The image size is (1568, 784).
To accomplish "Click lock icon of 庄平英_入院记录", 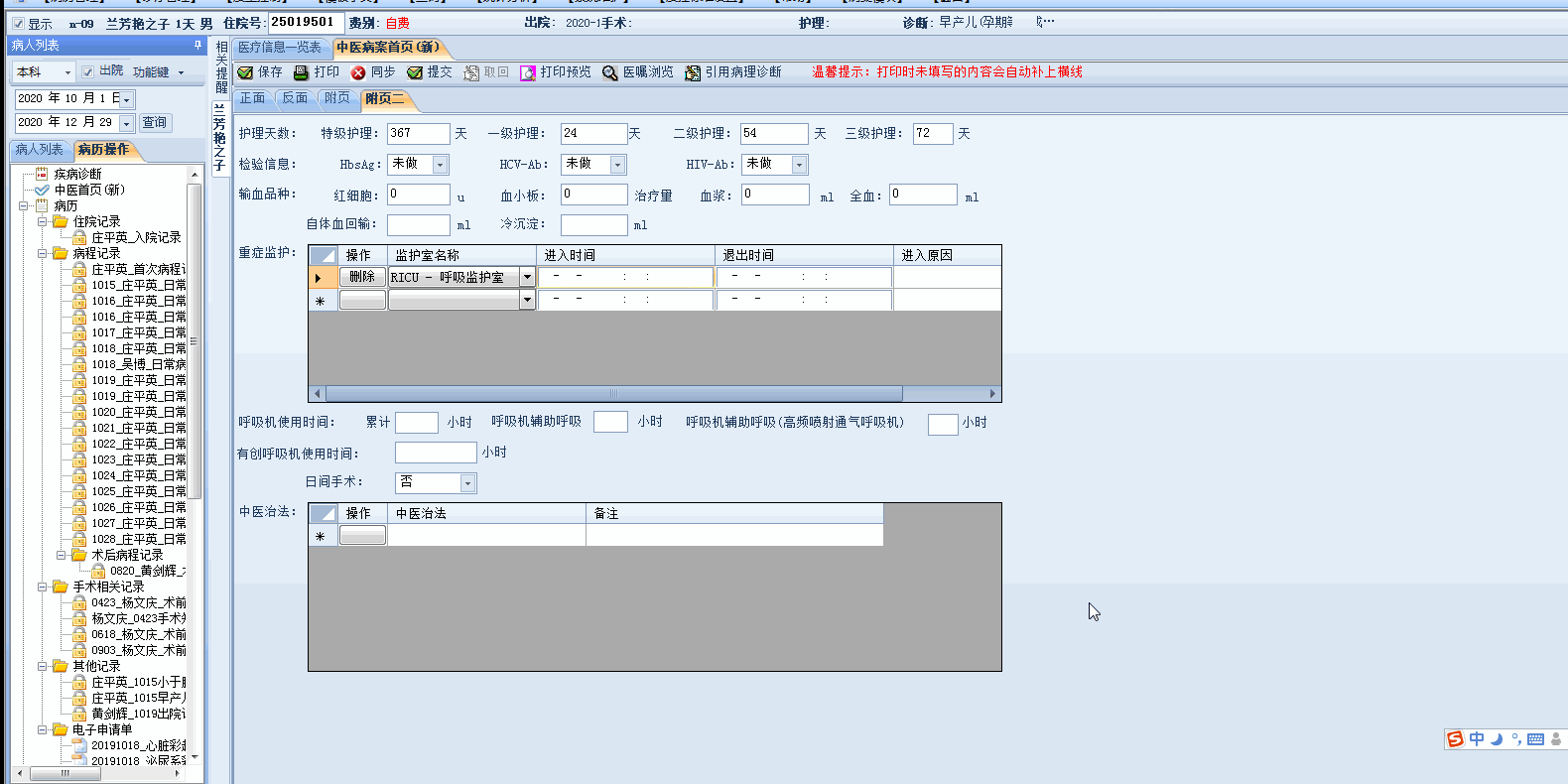I will (79, 237).
